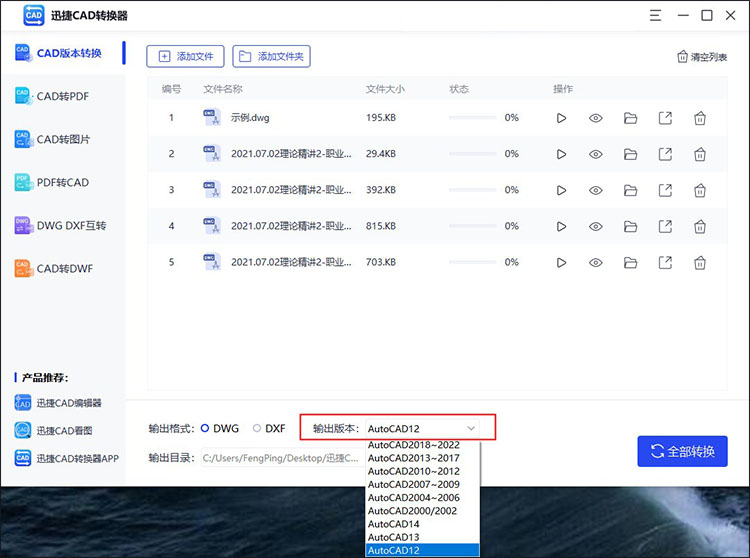This screenshot has height=558, width=750.
Task: Switch to CAD转PDF sidebar tab
Action: tap(63, 96)
